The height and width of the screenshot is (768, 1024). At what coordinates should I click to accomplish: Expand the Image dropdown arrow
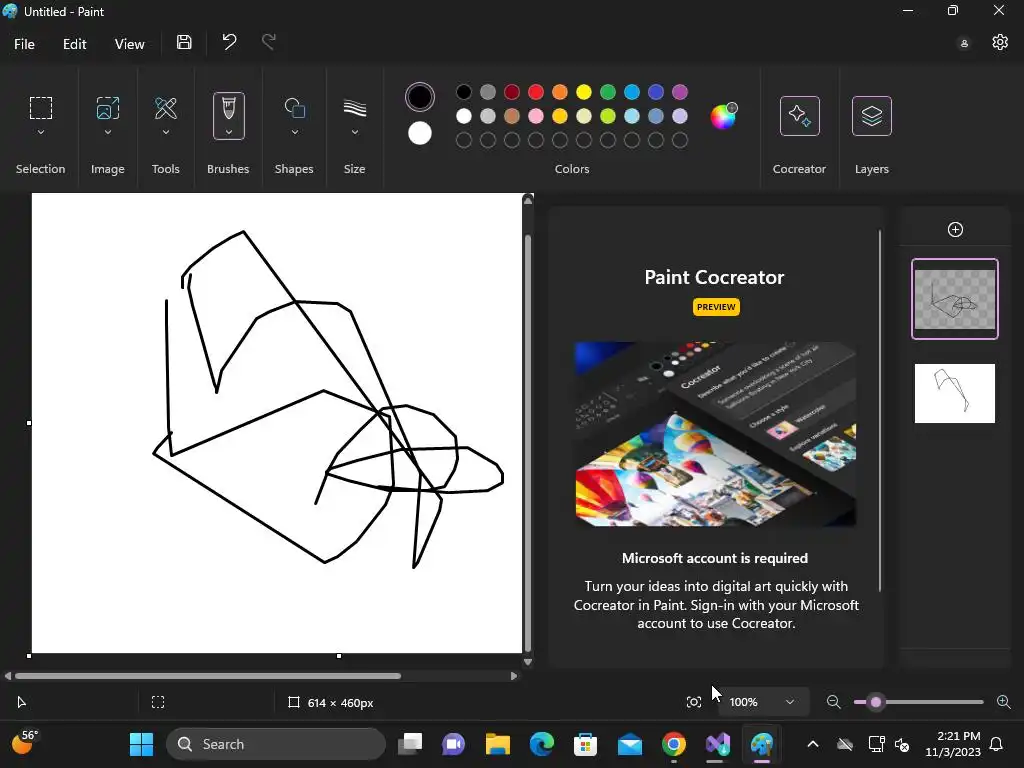[x=108, y=132]
